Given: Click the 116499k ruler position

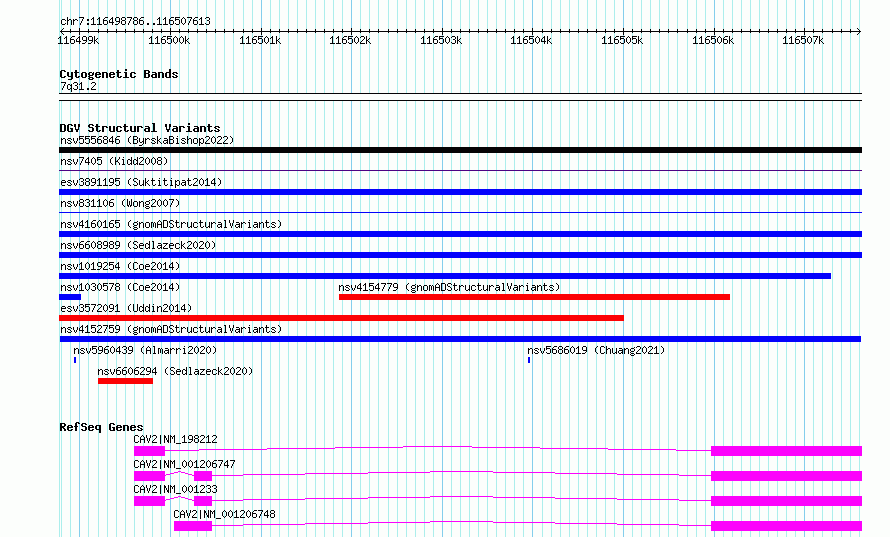Looking at the screenshot, I should [x=78, y=40].
